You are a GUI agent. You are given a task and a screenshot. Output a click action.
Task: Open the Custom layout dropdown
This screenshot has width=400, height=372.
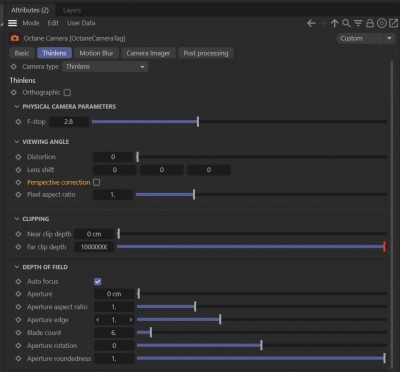coord(366,38)
